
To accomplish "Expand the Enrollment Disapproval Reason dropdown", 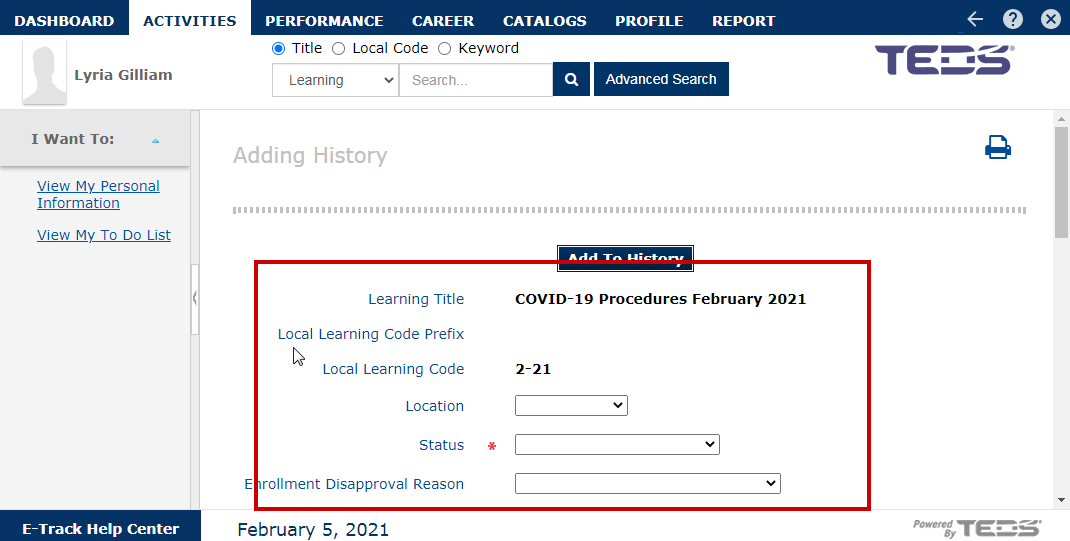I will pyautogui.click(x=647, y=484).
